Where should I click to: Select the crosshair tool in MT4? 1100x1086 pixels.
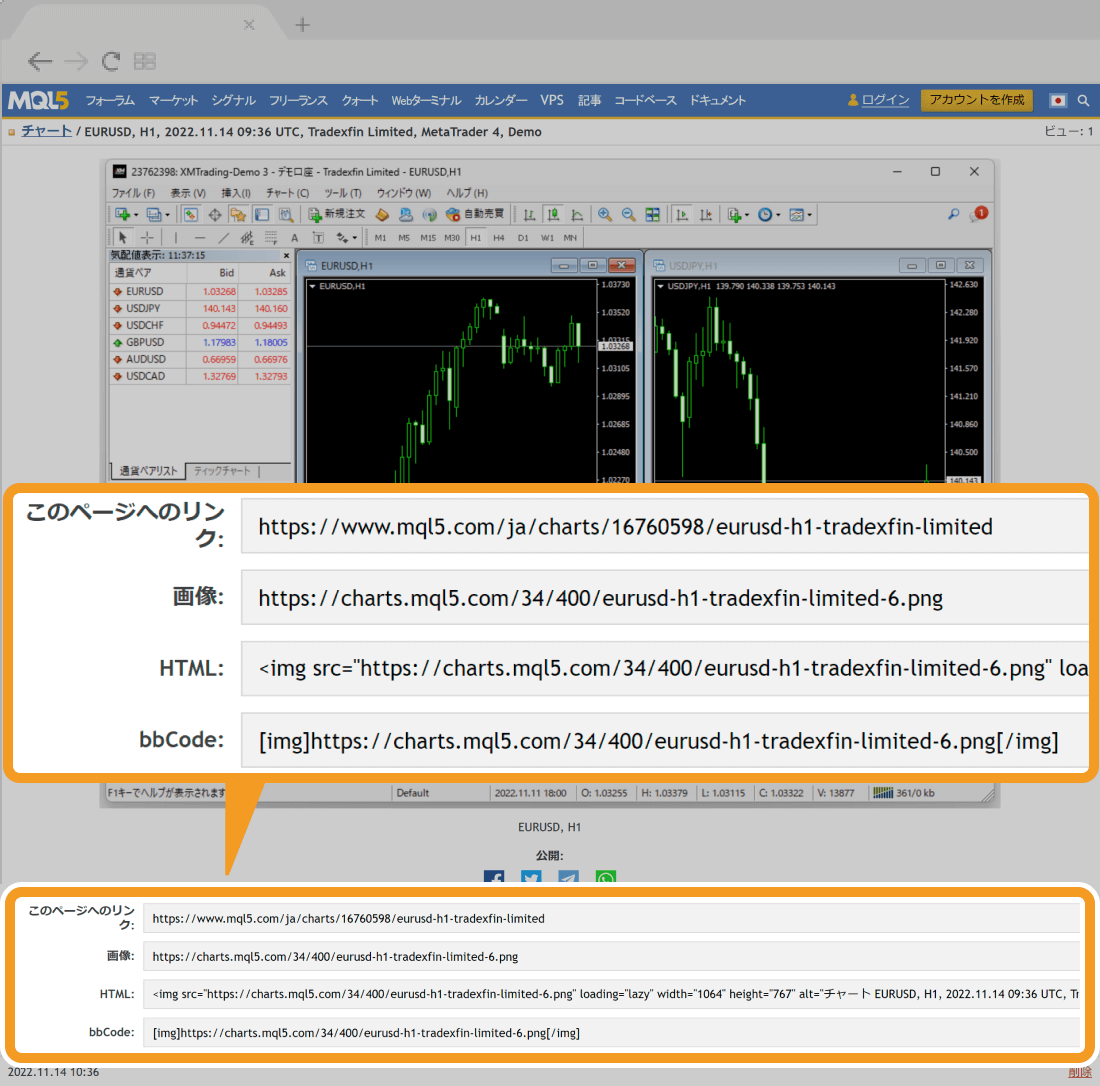[147, 238]
